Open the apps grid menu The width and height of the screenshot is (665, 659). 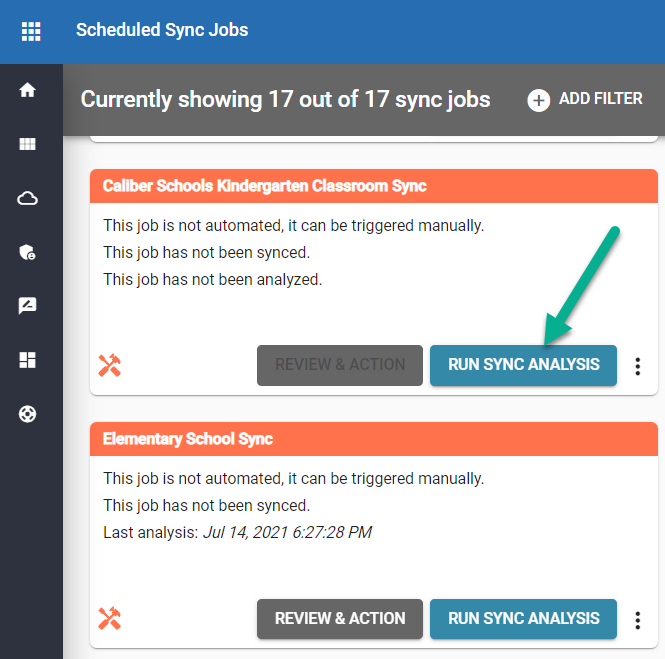(31, 31)
